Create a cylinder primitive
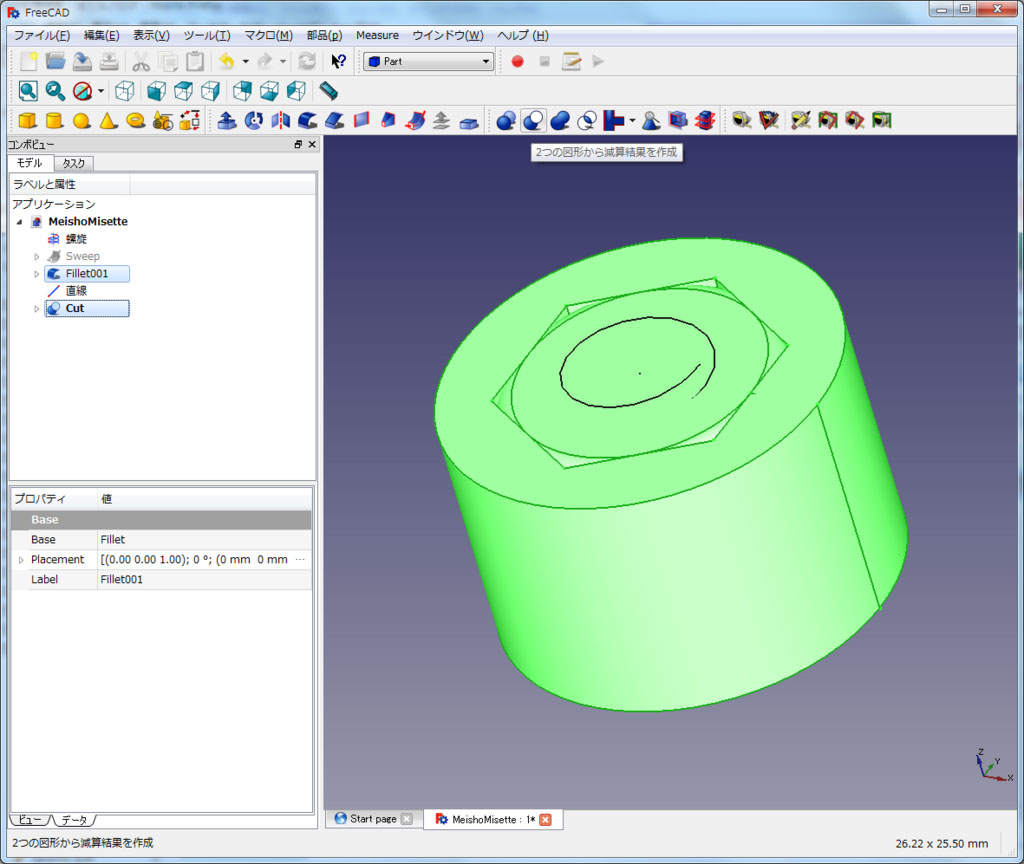Screen dimensions: 1024x864 pyautogui.click(x=54, y=120)
